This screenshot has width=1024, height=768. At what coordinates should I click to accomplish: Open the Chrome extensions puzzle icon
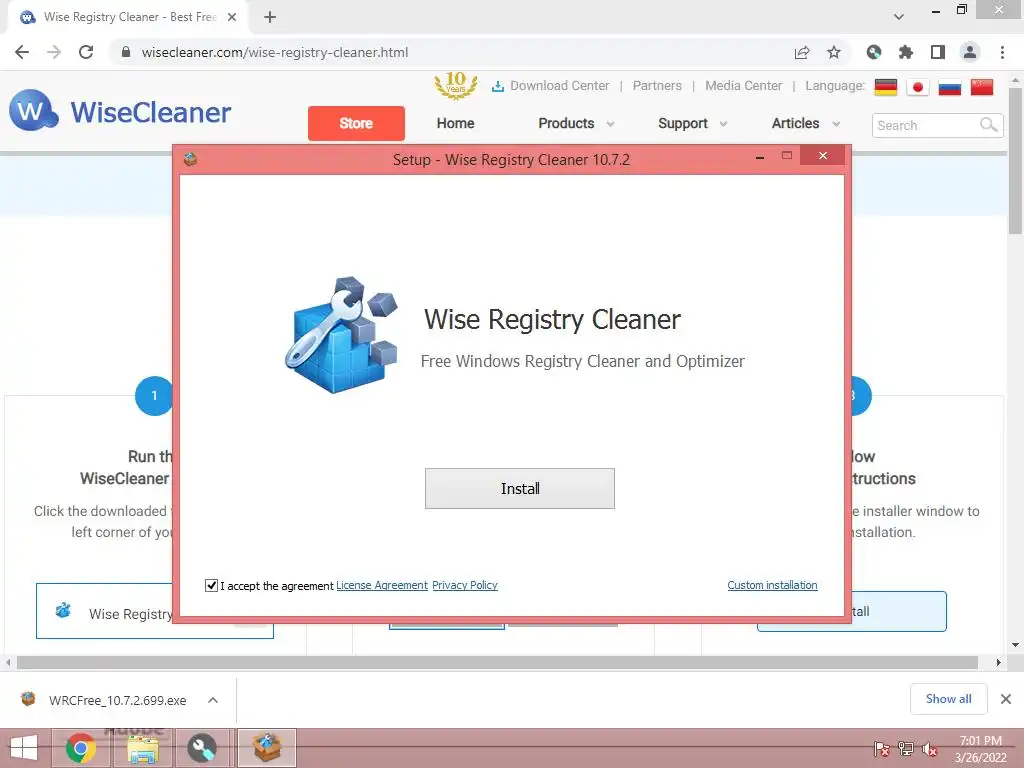tap(905, 52)
